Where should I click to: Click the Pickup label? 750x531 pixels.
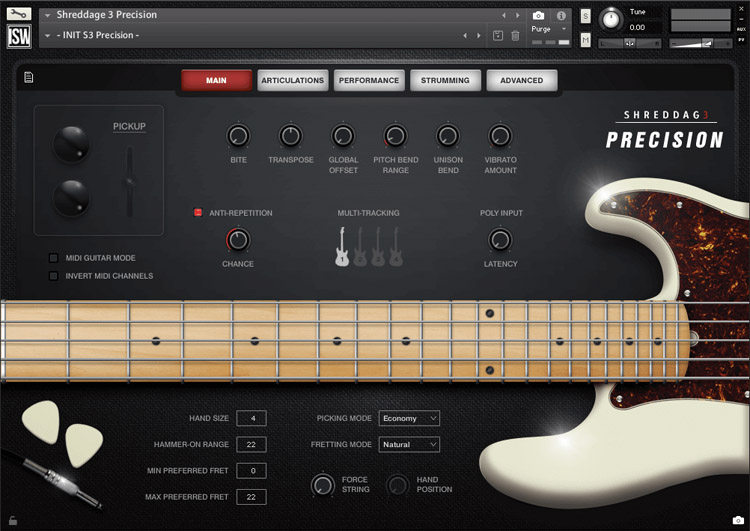click(129, 126)
